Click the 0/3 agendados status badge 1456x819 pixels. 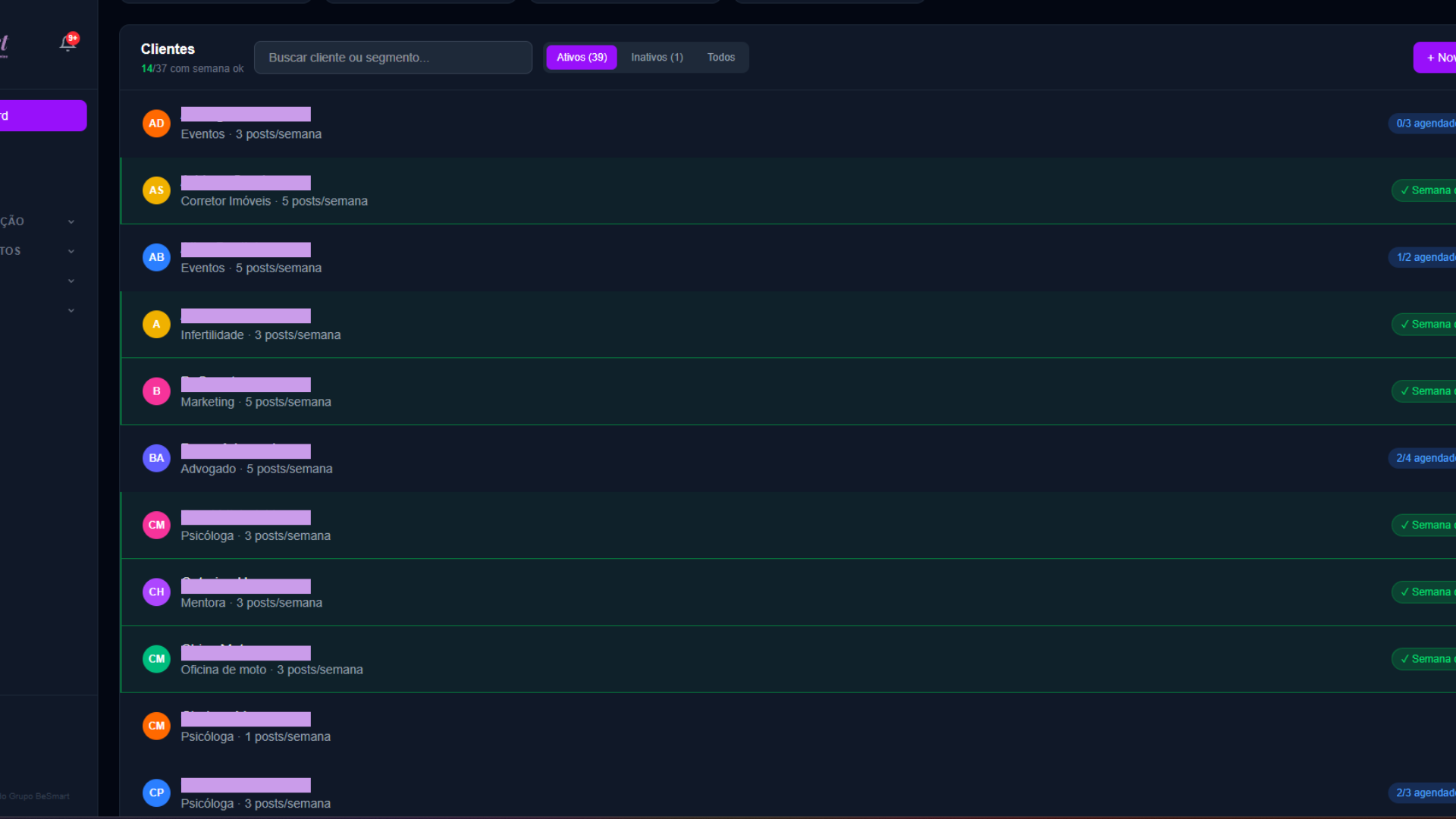1424,124
